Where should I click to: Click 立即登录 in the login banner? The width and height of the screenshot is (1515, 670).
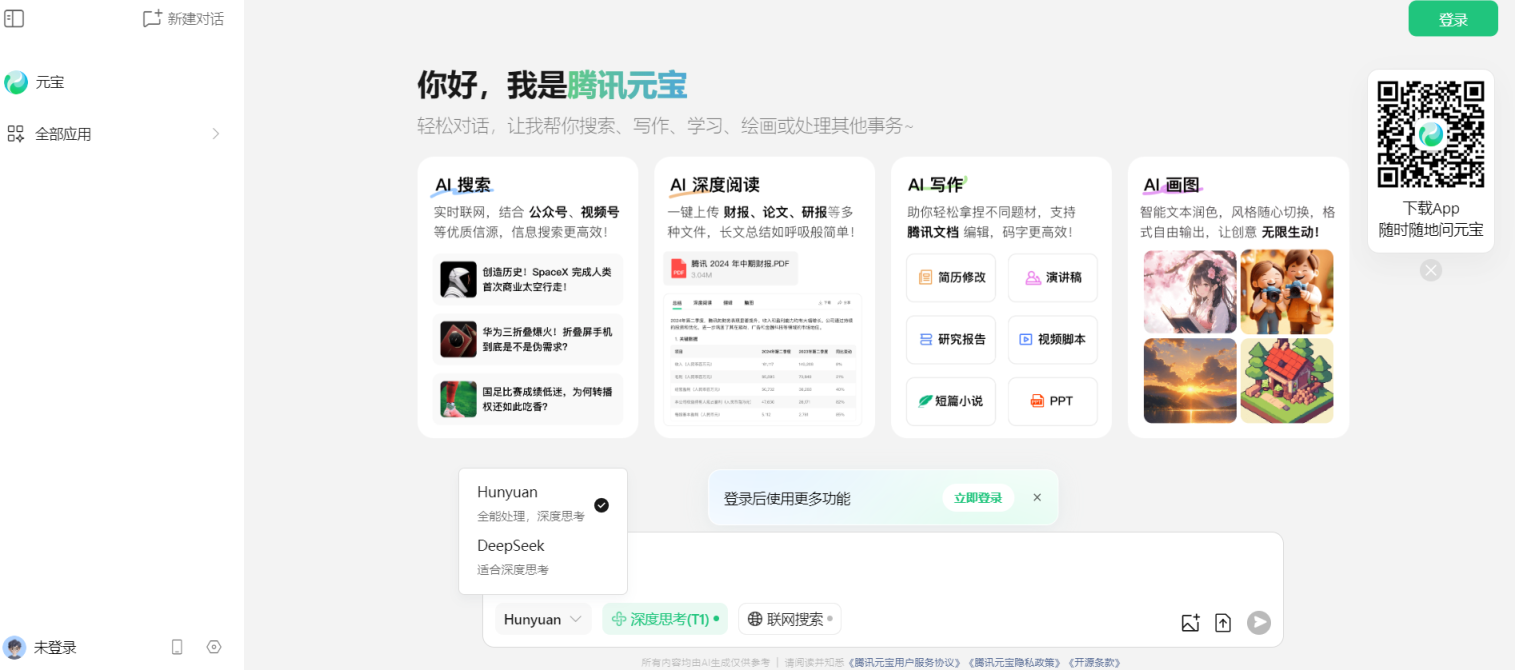(x=977, y=497)
